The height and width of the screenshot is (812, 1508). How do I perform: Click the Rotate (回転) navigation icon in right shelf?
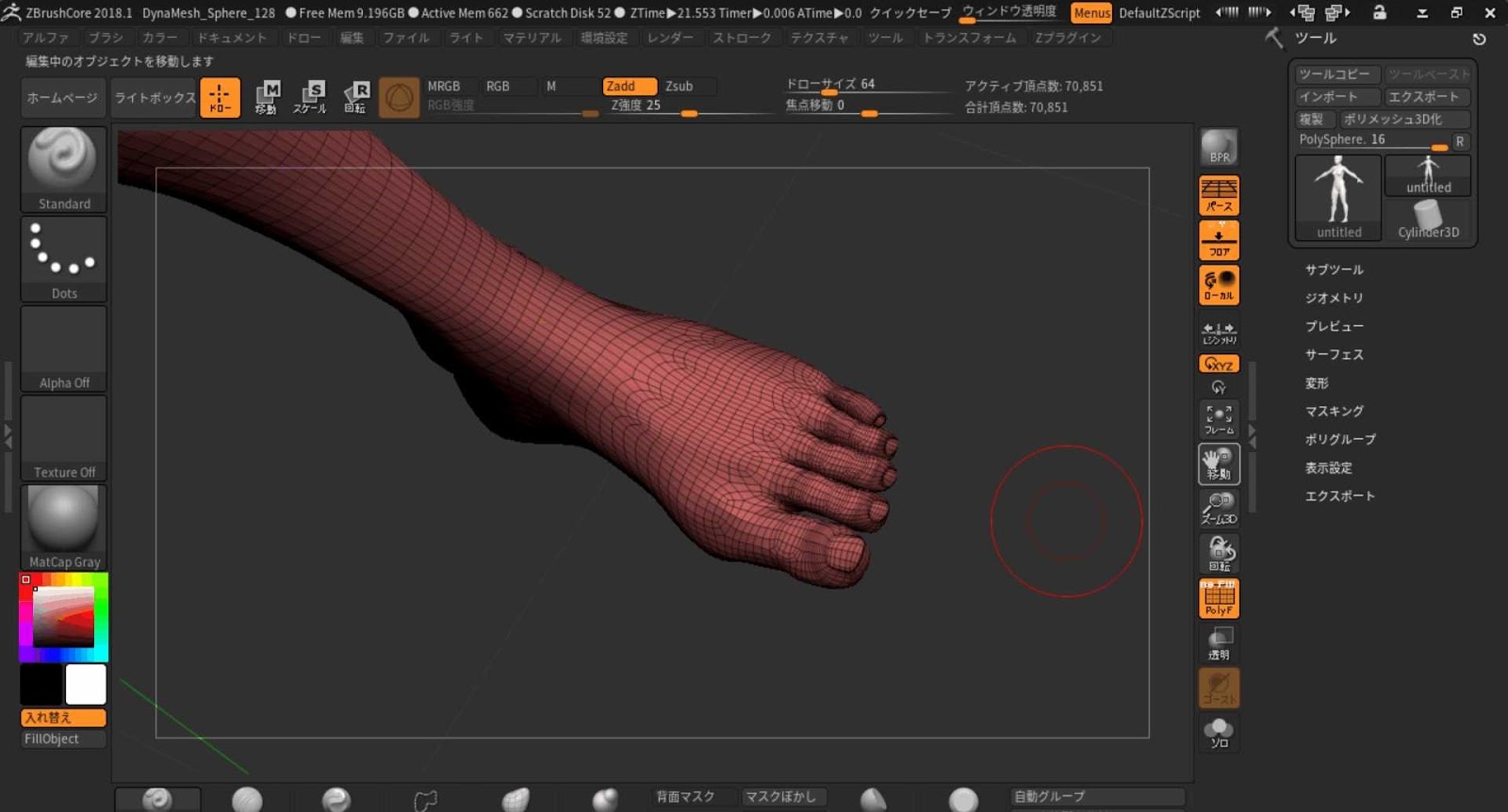point(1219,554)
